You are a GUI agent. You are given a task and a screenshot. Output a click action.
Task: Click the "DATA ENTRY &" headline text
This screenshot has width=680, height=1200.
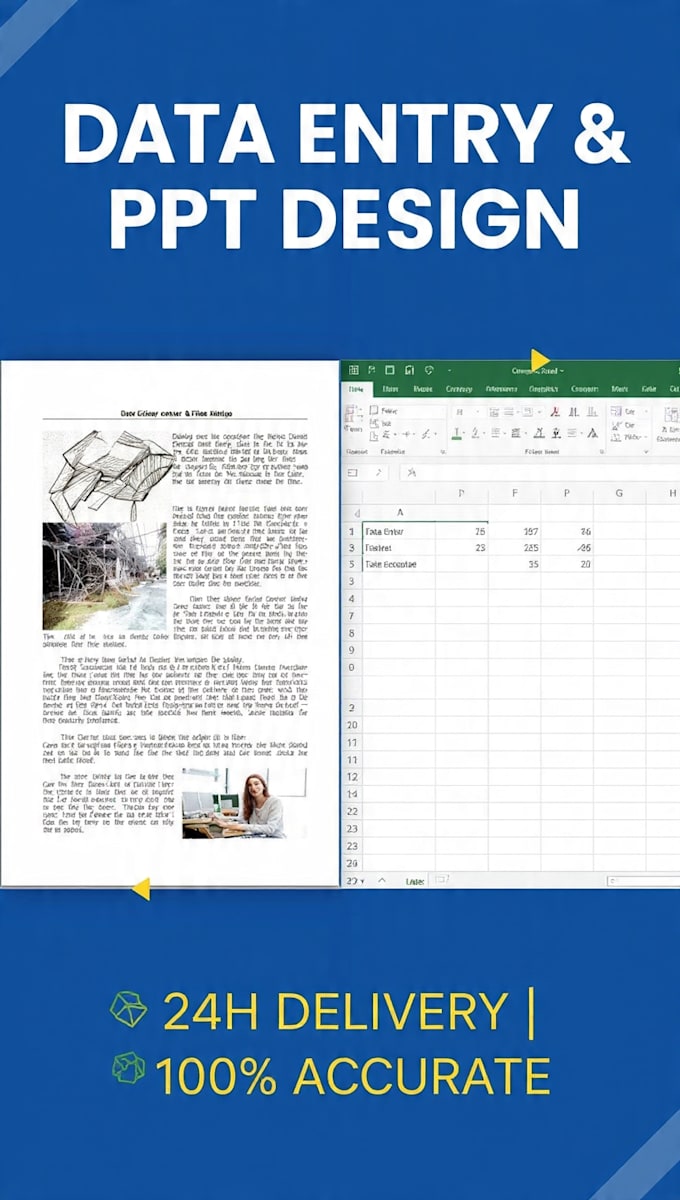(347, 132)
